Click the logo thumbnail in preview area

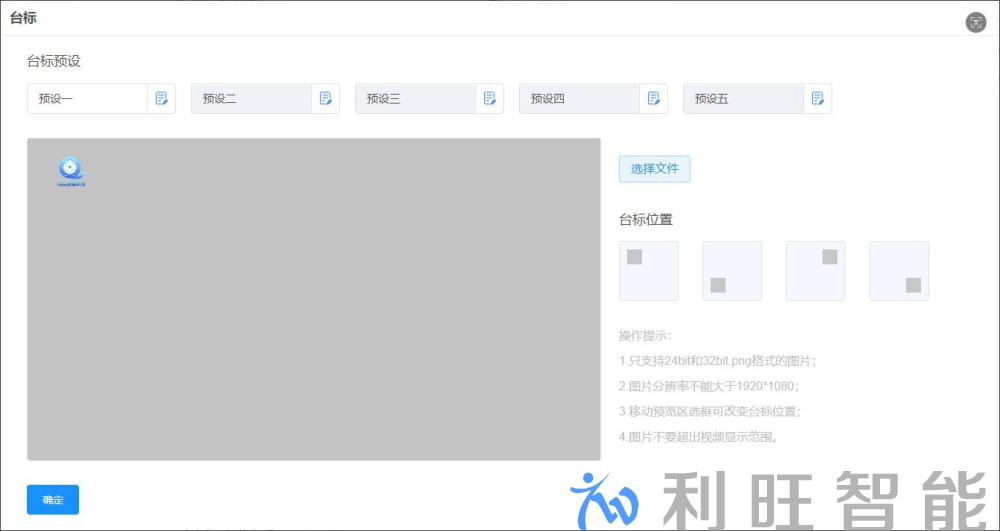click(x=71, y=172)
